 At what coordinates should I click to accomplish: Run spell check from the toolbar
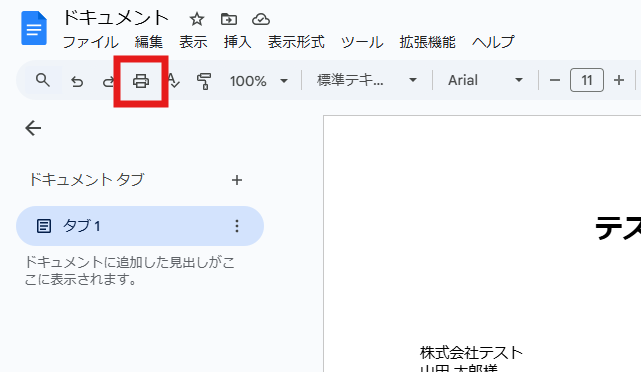click(x=173, y=81)
